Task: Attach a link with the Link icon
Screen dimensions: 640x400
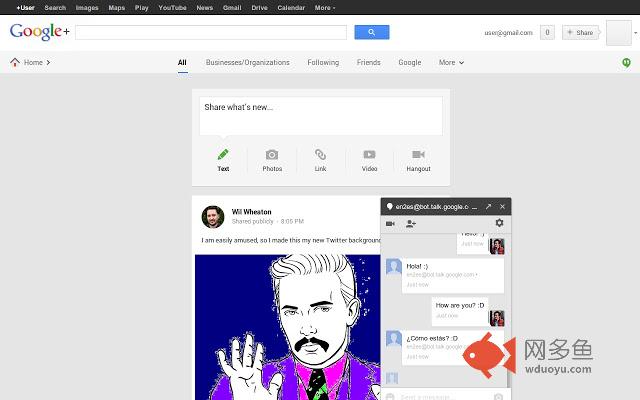Action: point(320,155)
